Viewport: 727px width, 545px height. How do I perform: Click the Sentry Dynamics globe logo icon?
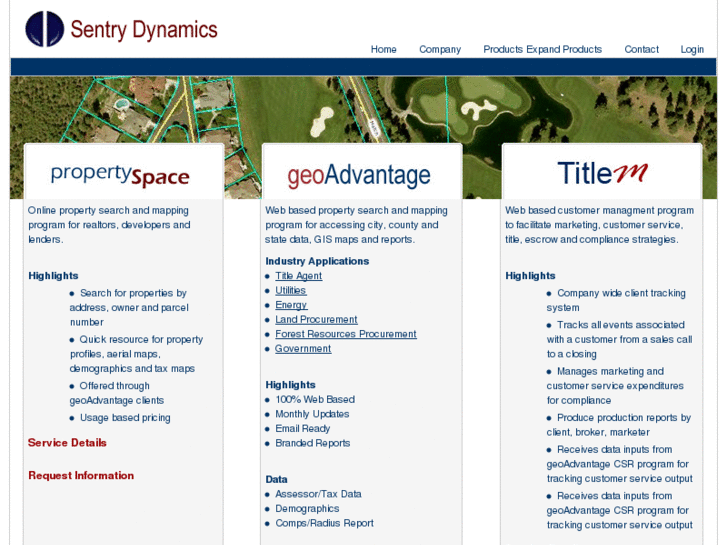[x=45, y=29]
